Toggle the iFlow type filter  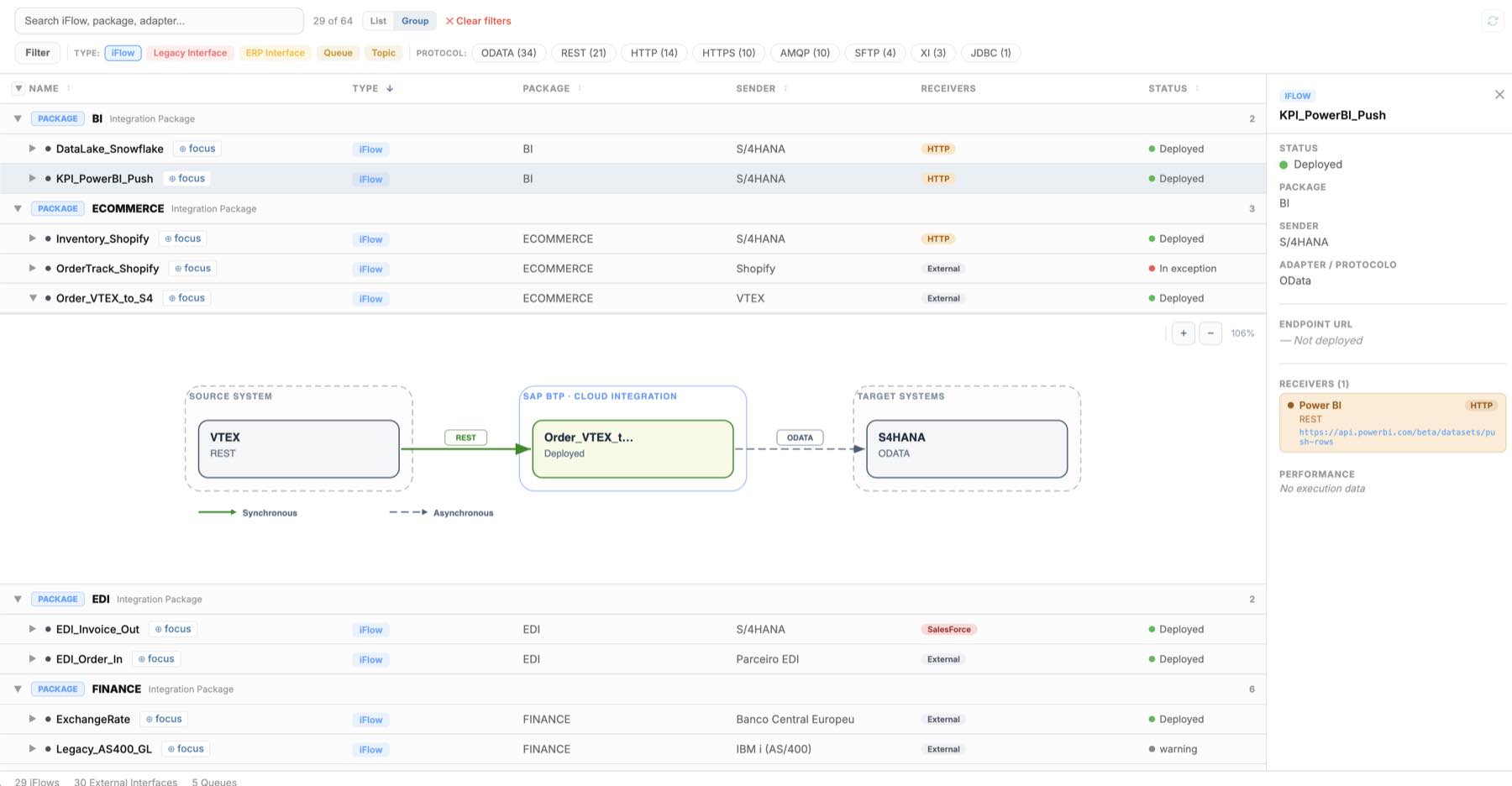[x=123, y=53]
